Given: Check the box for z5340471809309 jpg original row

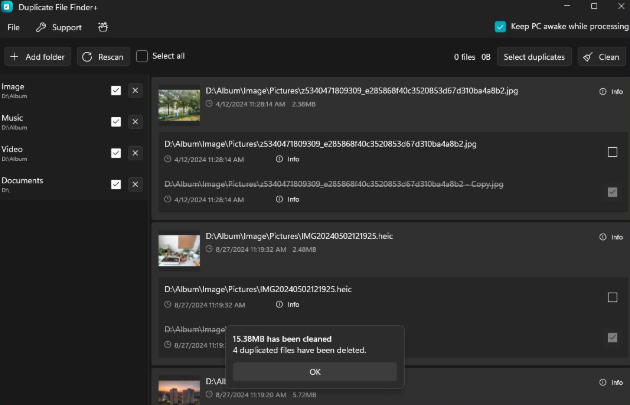Looking at the screenshot, I should point(612,152).
